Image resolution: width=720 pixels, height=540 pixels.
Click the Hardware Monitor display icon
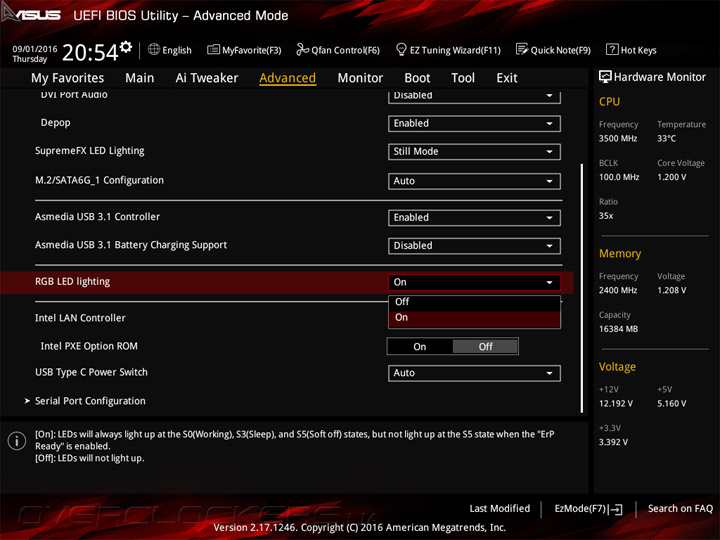click(605, 77)
